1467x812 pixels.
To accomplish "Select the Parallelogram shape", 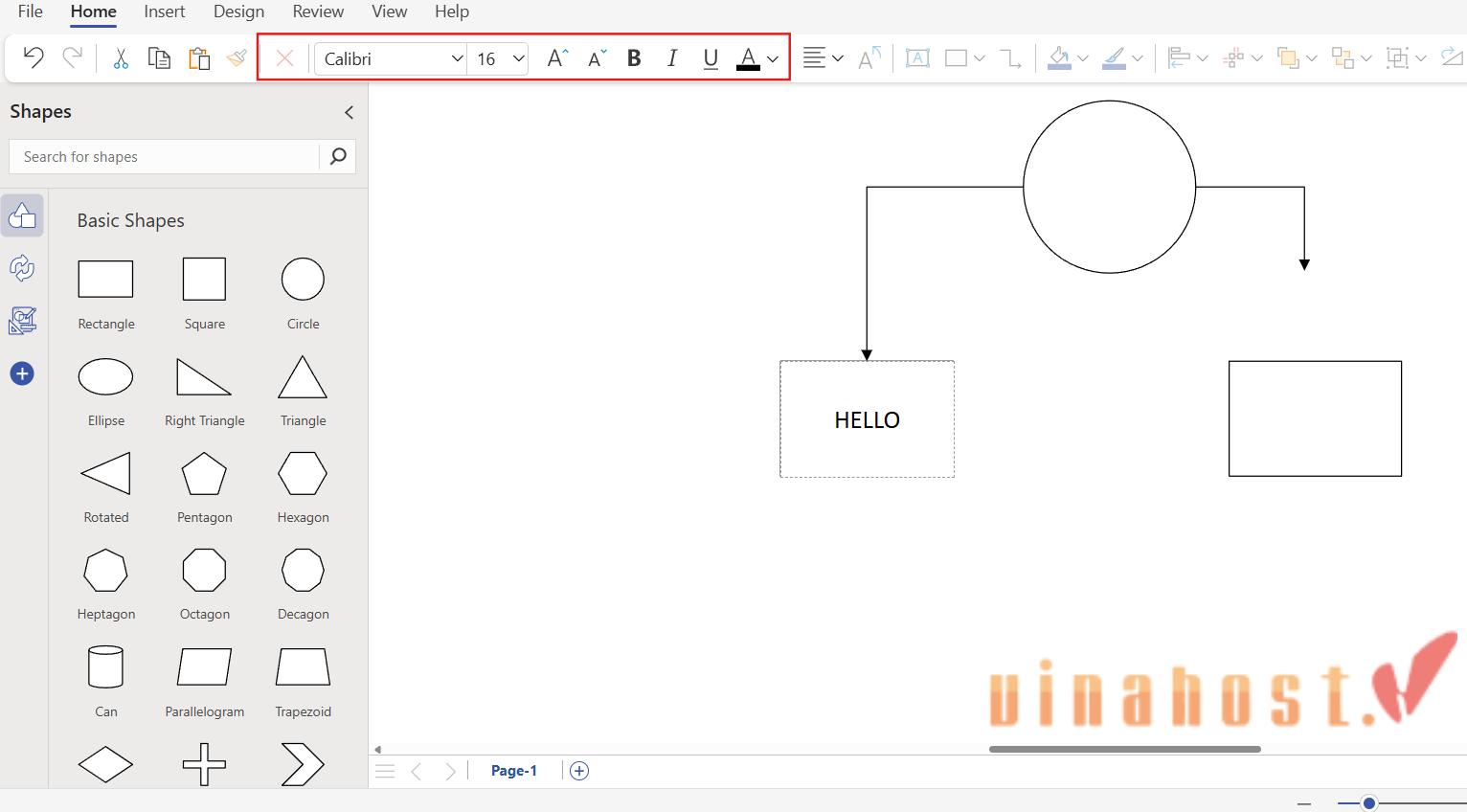I will coord(204,666).
